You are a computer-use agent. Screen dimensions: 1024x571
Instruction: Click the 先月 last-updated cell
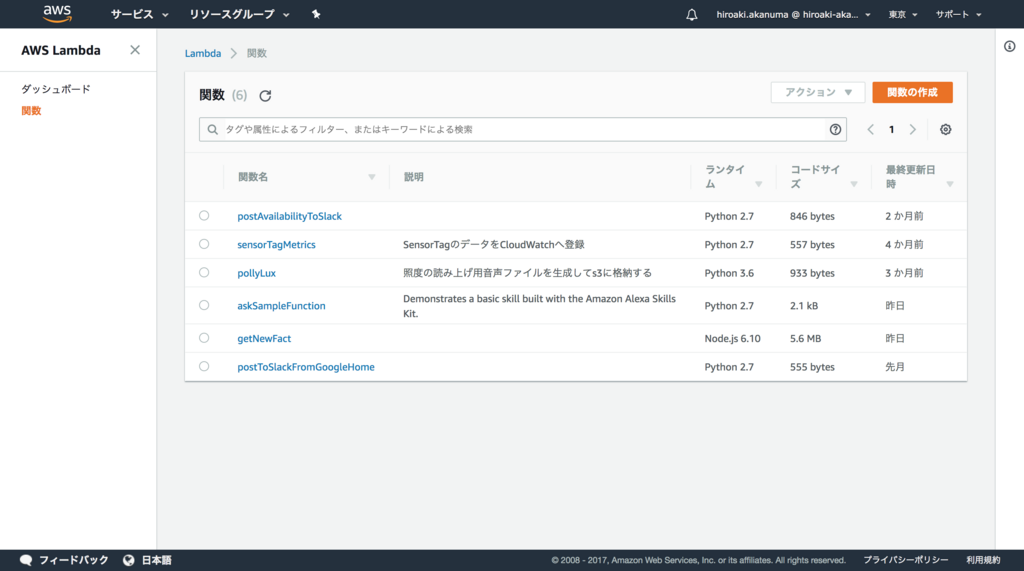895,367
